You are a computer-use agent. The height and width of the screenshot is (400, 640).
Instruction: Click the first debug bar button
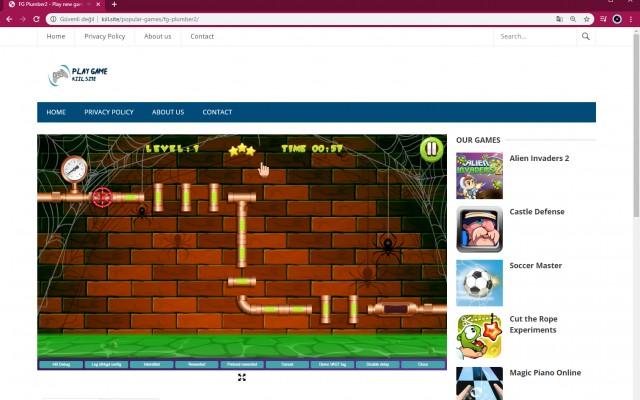tap(61, 364)
